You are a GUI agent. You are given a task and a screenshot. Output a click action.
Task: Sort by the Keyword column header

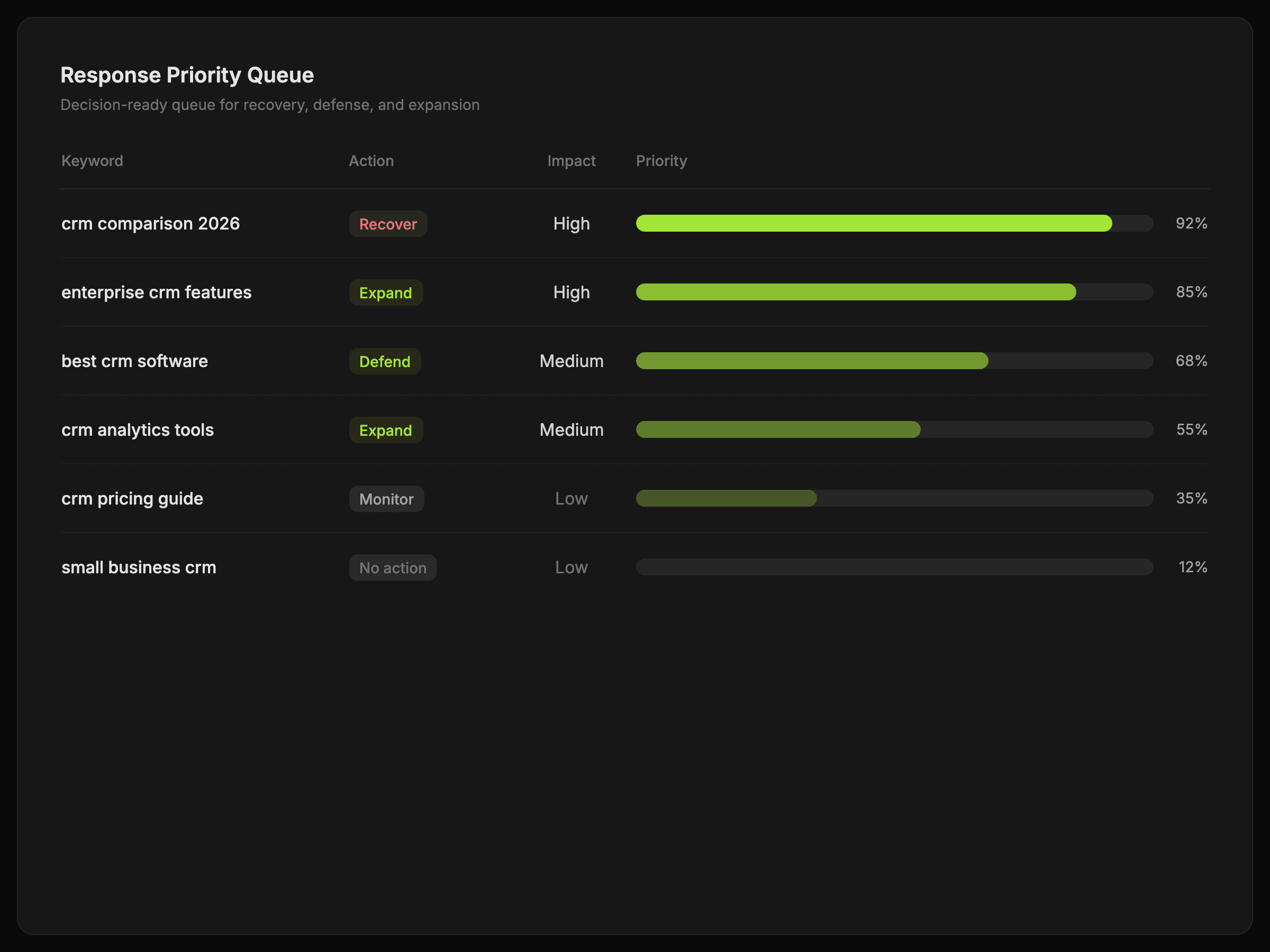pyautogui.click(x=92, y=161)
